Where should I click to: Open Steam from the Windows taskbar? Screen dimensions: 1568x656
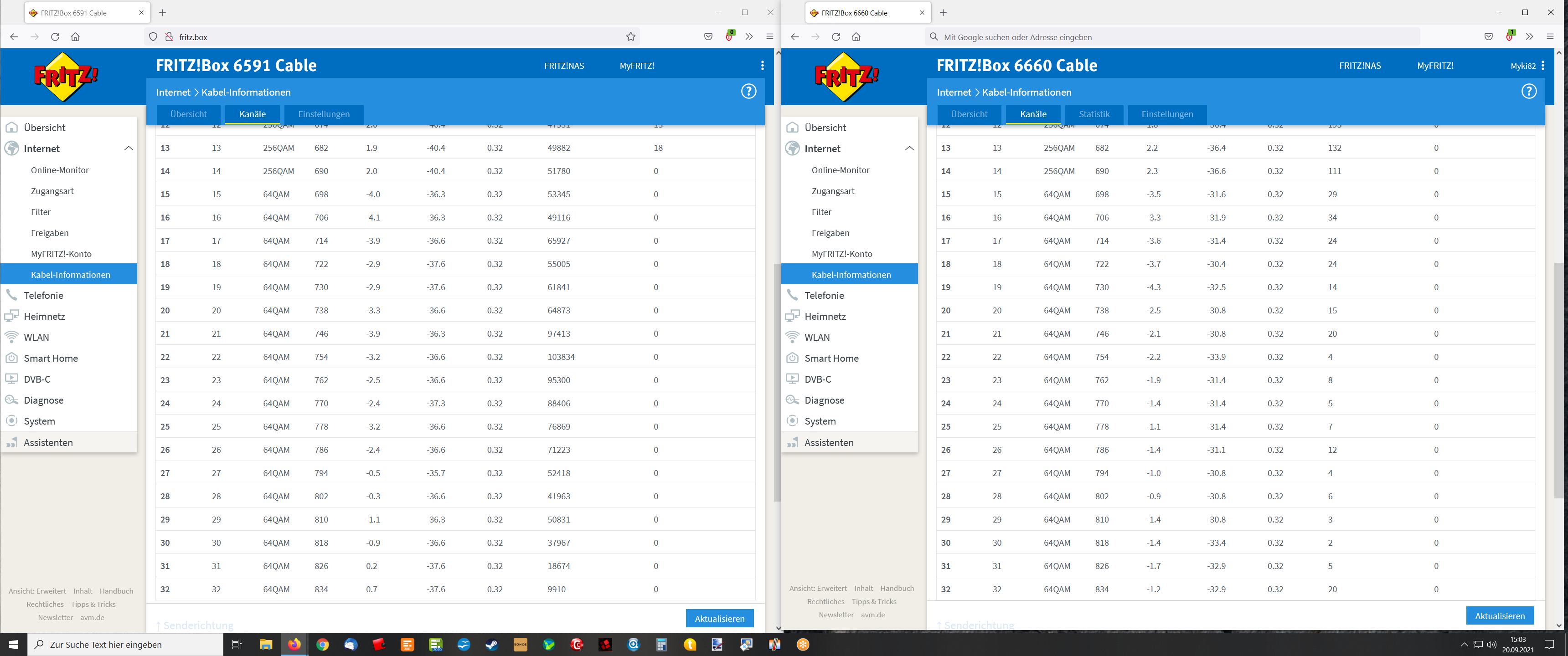pyautogui.click(x=491, y=645)
